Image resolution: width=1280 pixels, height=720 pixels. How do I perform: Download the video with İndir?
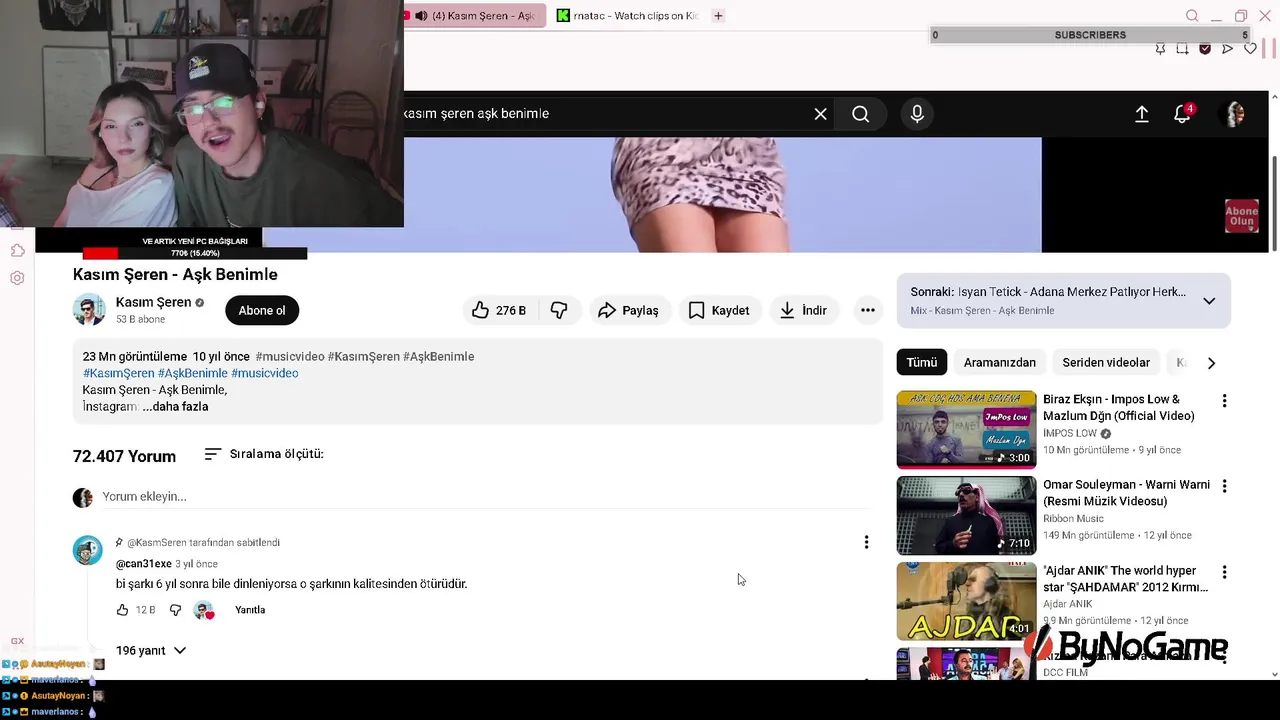804,310
